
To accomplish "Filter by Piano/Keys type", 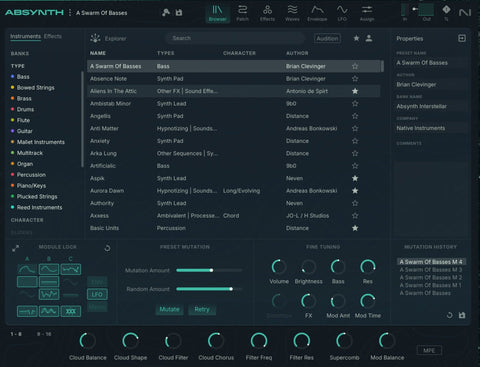I will pos(31,186).
